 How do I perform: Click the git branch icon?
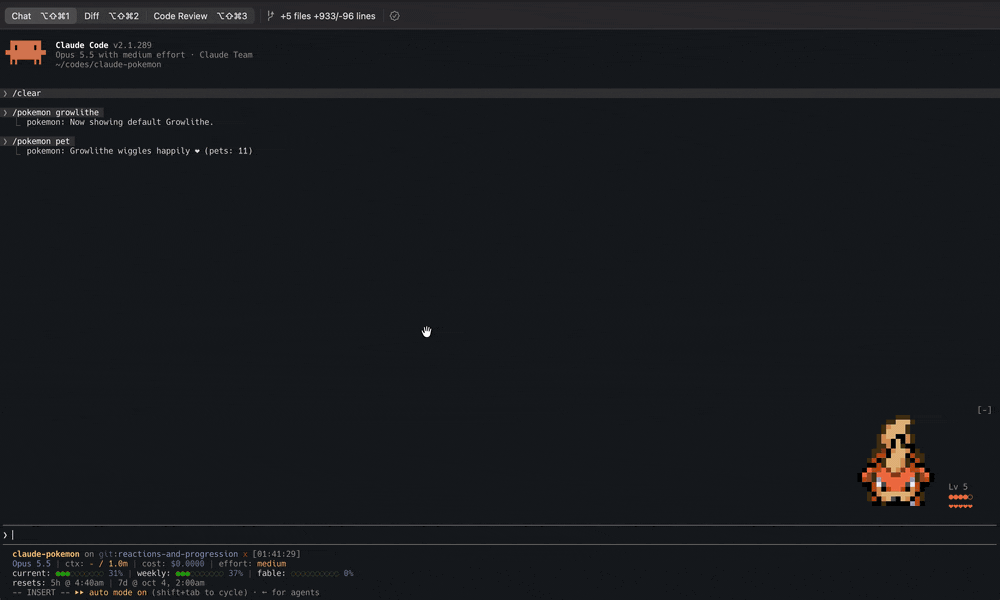pyautogui.click(x=270, y=16)
